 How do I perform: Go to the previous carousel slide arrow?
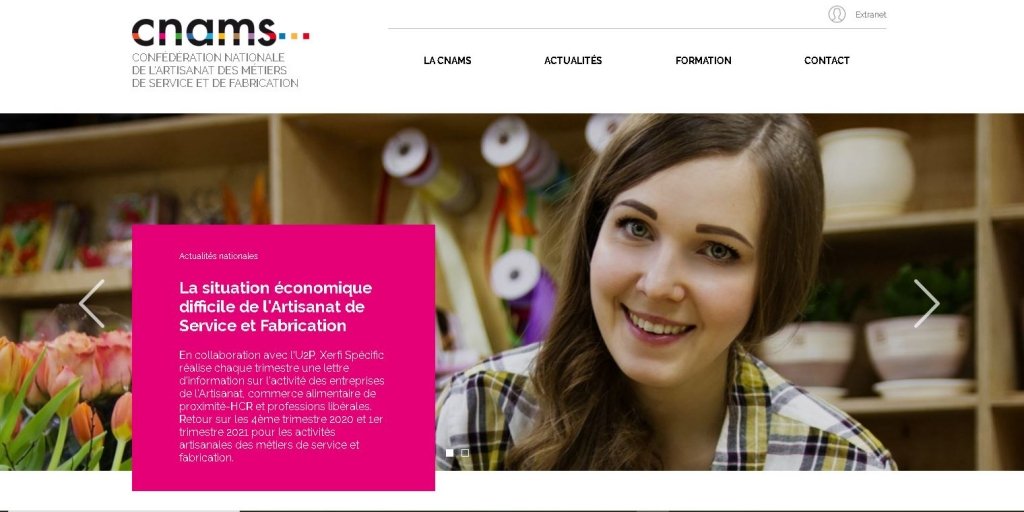tap(91, 304)
